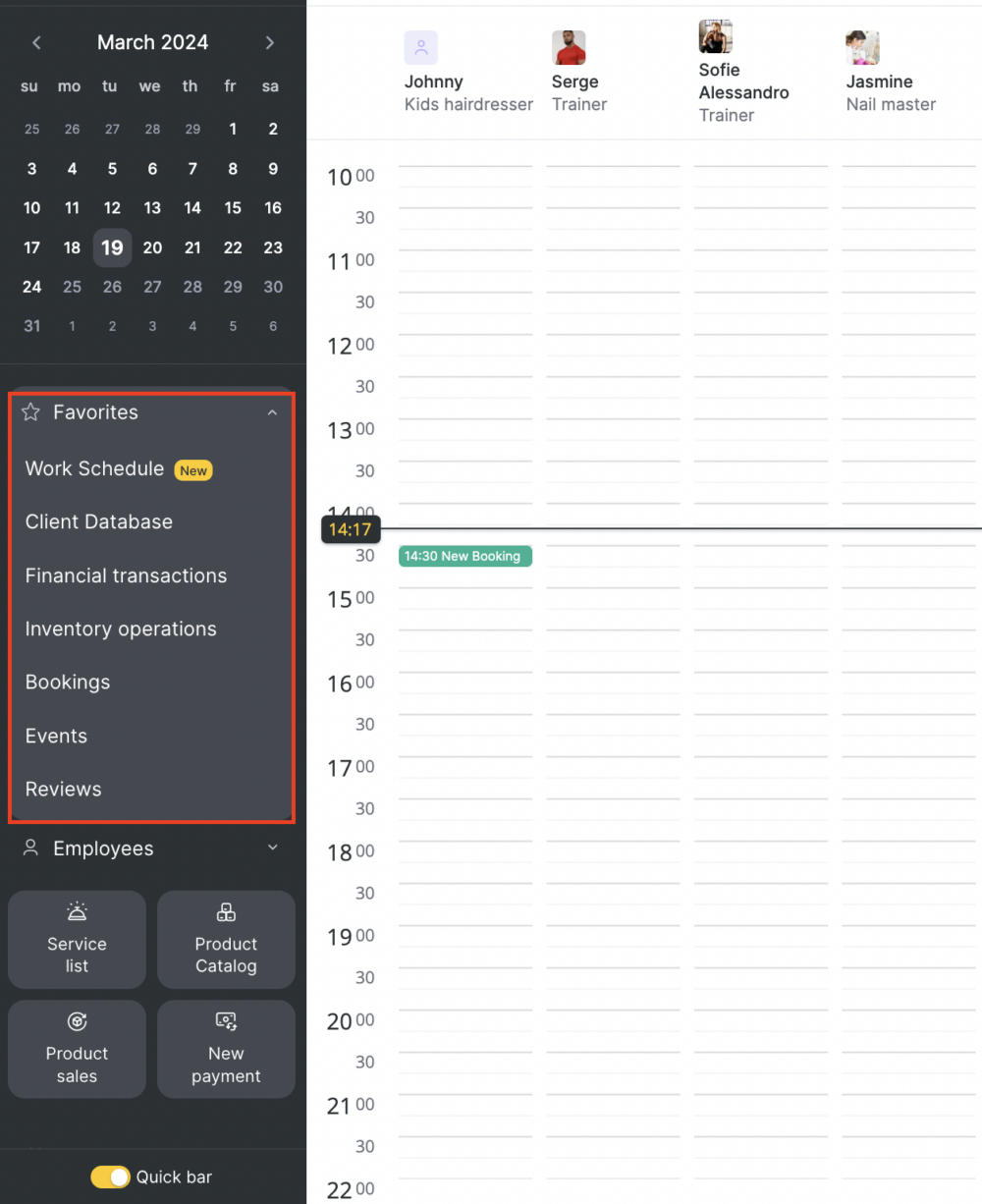Click the Product Catalog boxes icon
Viewport: 982px width, 1204px height.
[x=226, y=912]
